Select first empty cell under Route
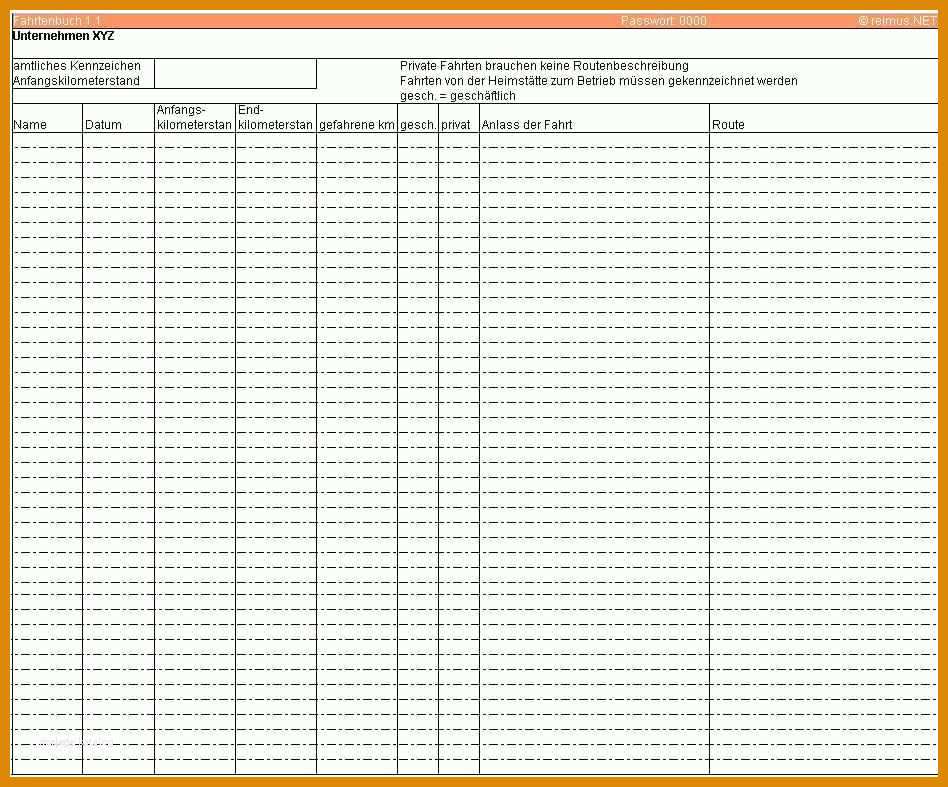 823,140
